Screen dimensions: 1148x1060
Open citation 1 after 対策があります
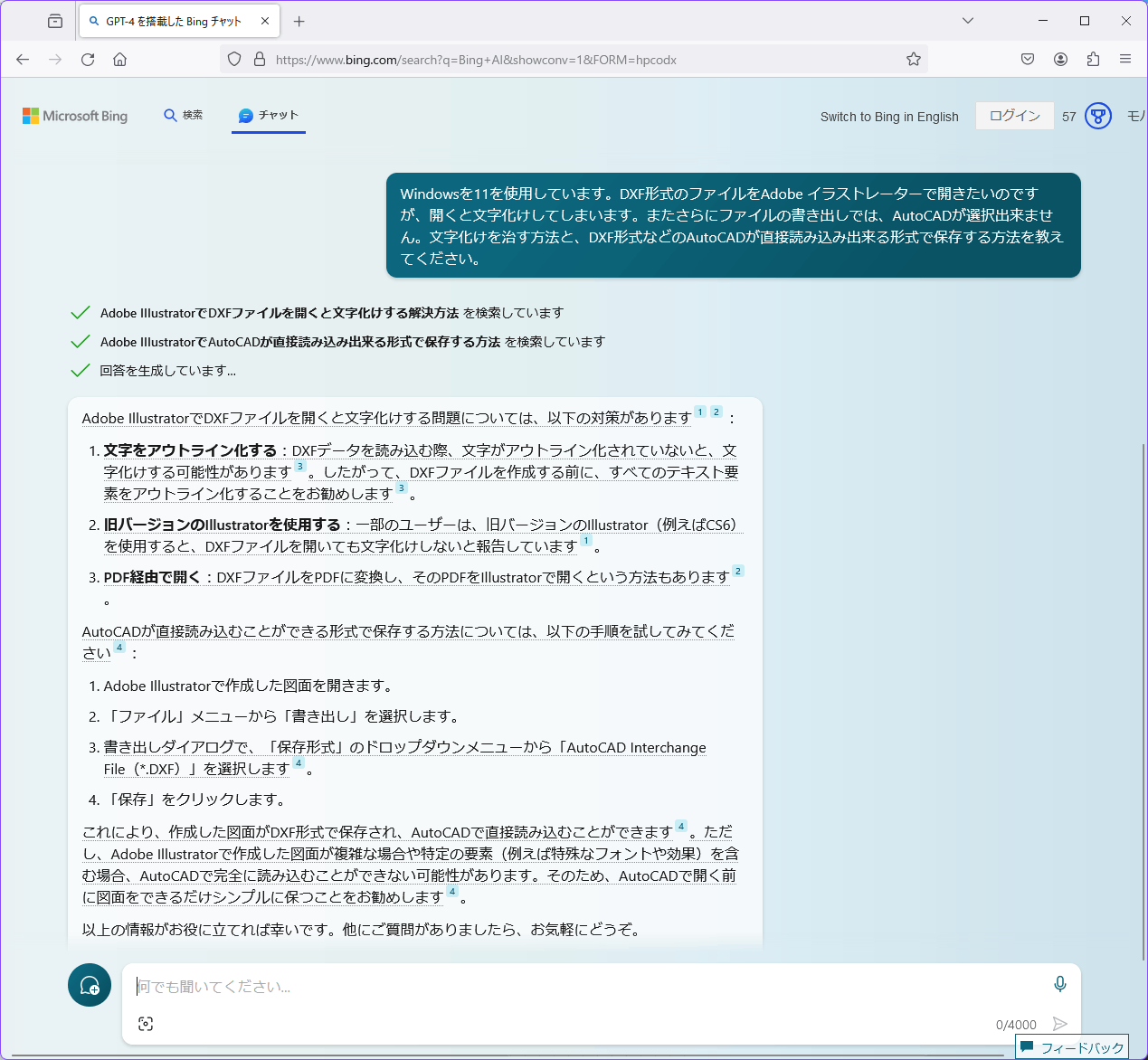pyautogui.click(x=700, y=412)
